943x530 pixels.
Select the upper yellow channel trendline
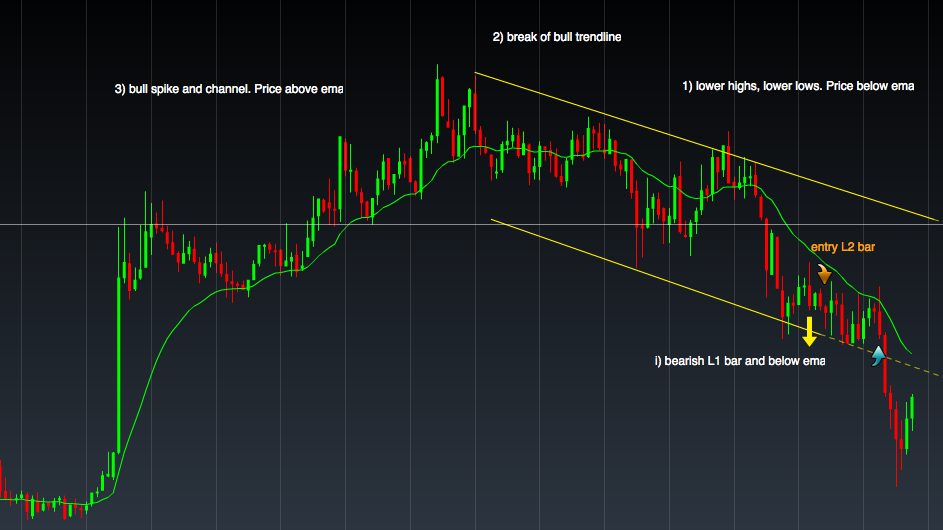point(707,147)
